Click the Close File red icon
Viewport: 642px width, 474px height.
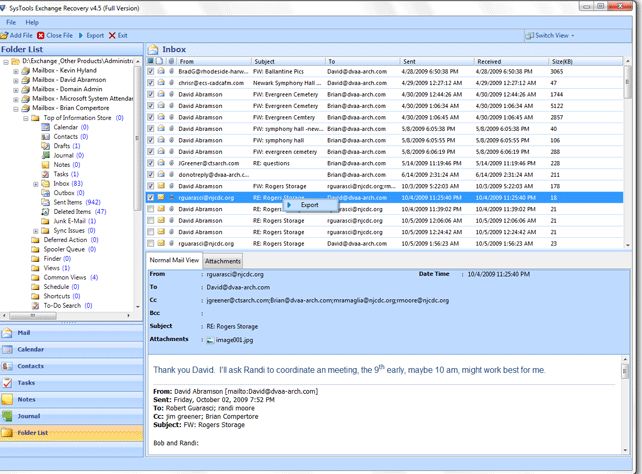[x=41, y=36]
